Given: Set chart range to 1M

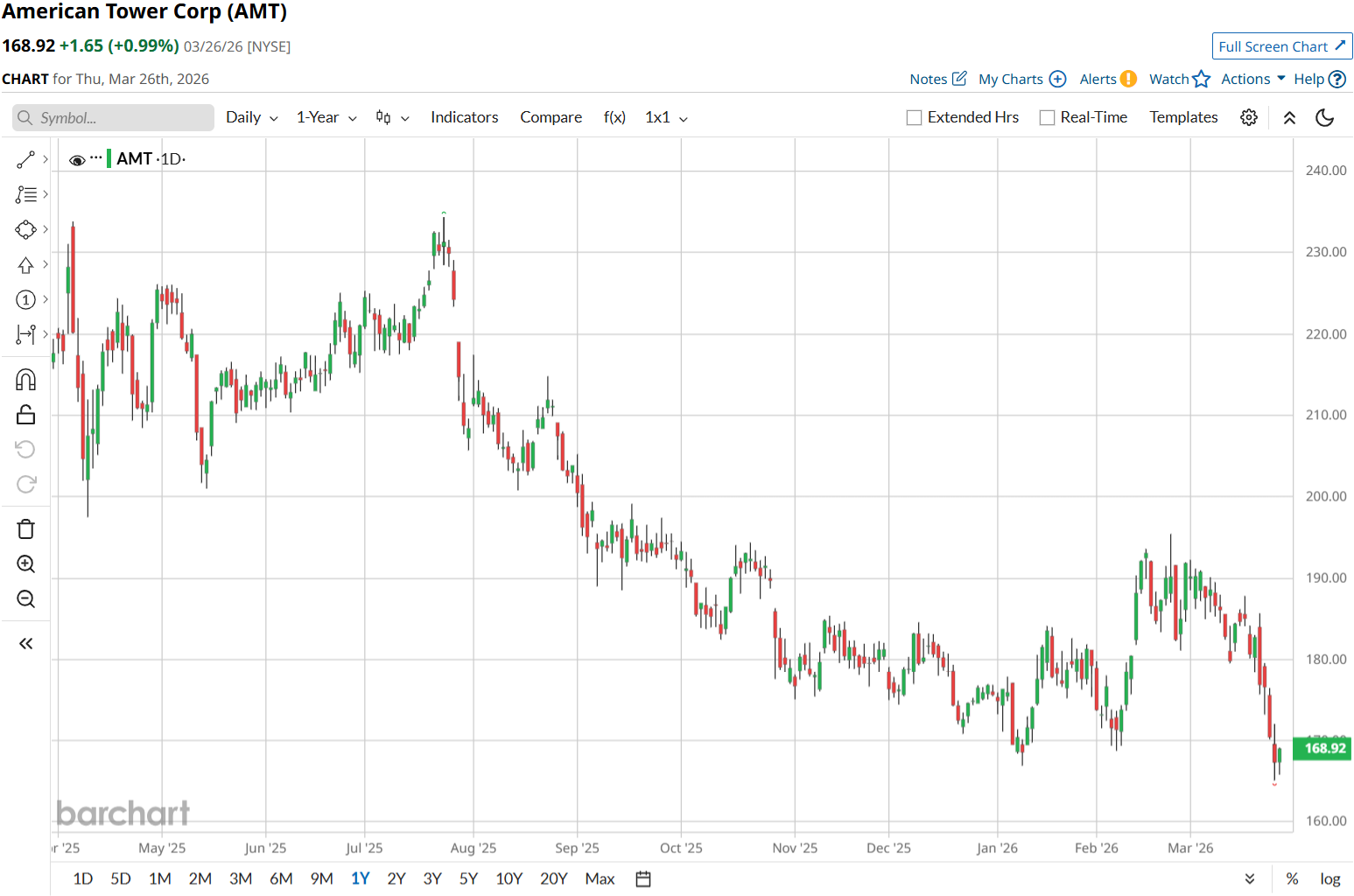Looking at the screenshot, I should point(160,878).
